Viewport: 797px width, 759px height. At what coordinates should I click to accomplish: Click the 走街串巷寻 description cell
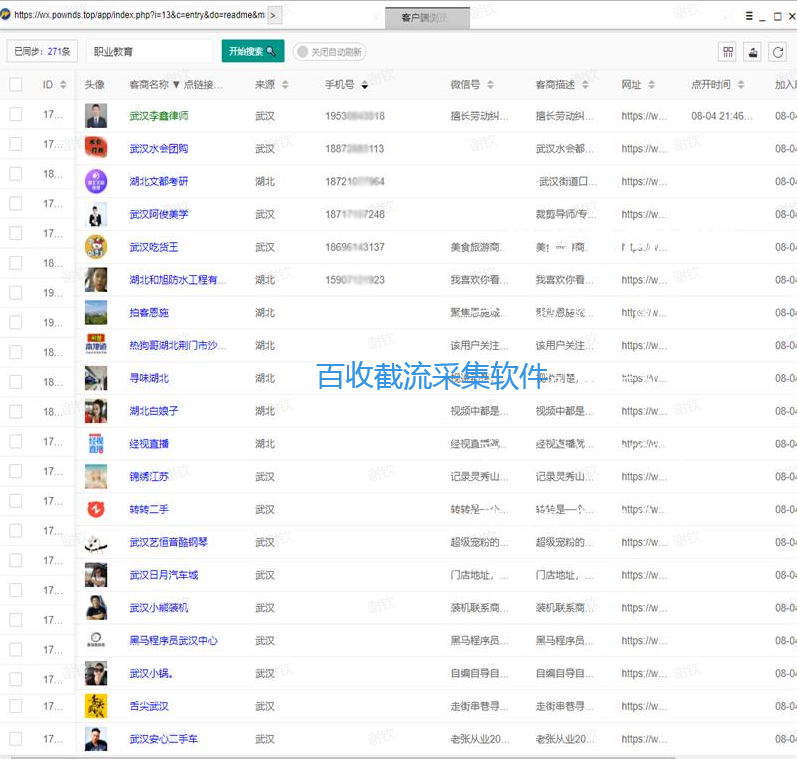pyautogui.click(x=564, y=706)
